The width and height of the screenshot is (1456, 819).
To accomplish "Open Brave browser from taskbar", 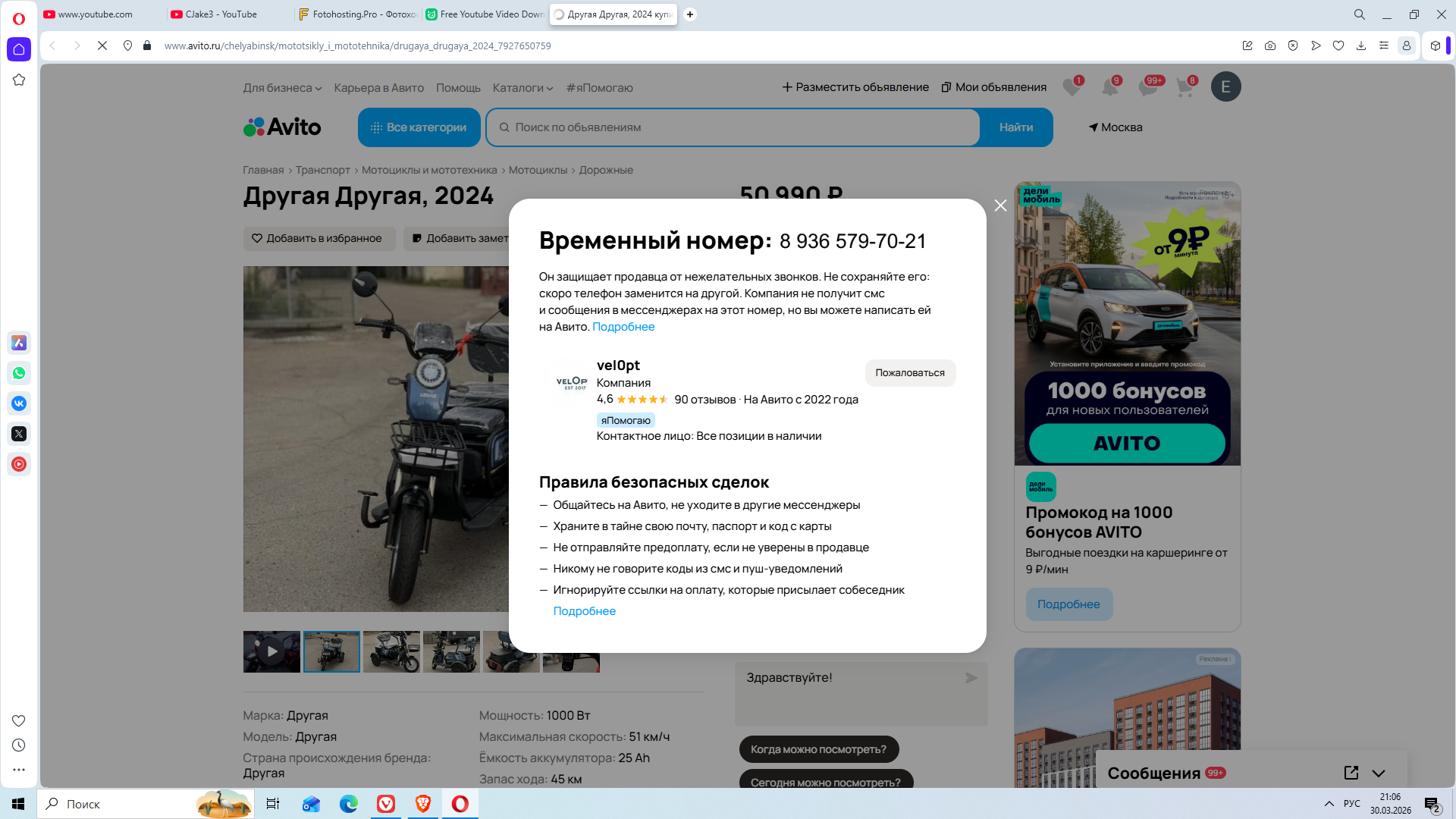I will coord(423,804).
